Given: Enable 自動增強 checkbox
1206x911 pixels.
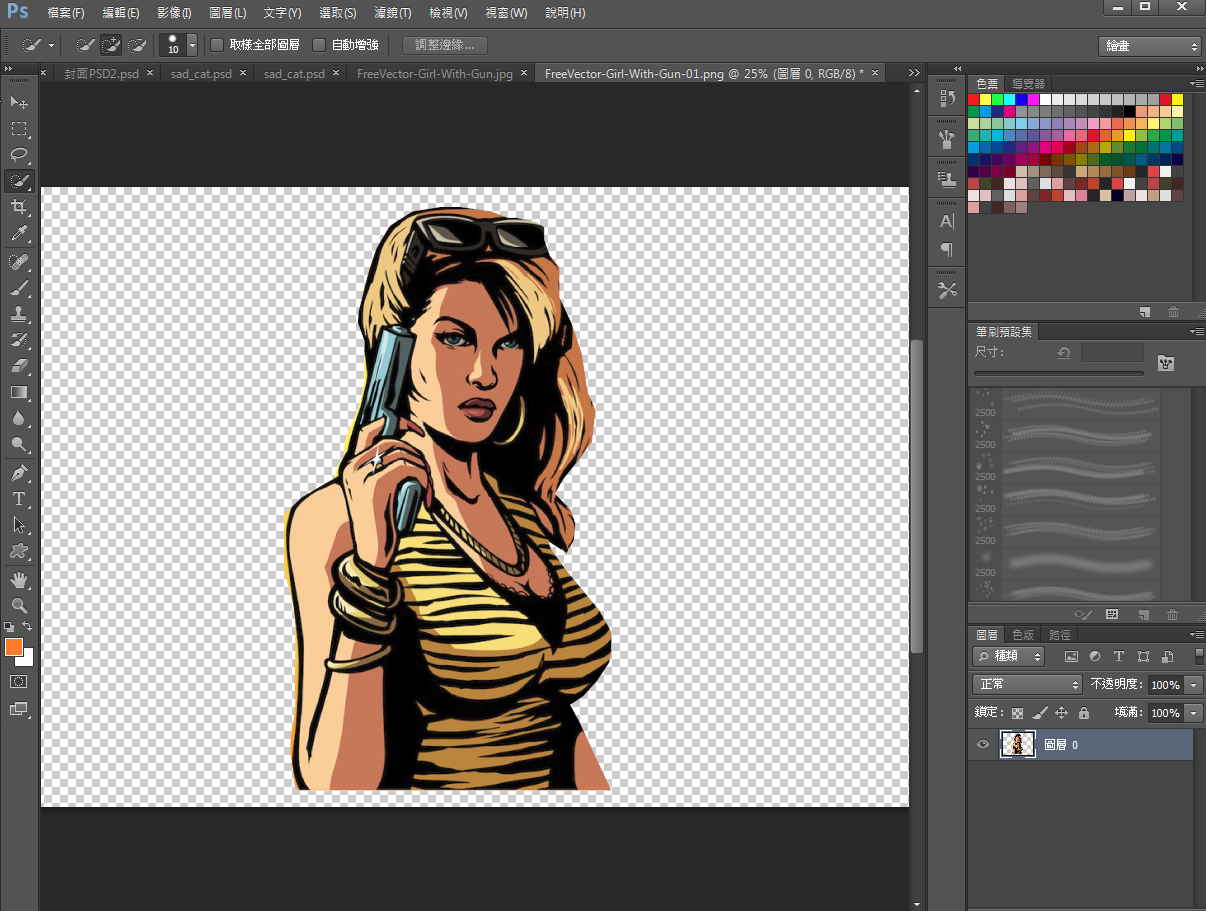Looking at the screenshot, I should click(319, 45).
